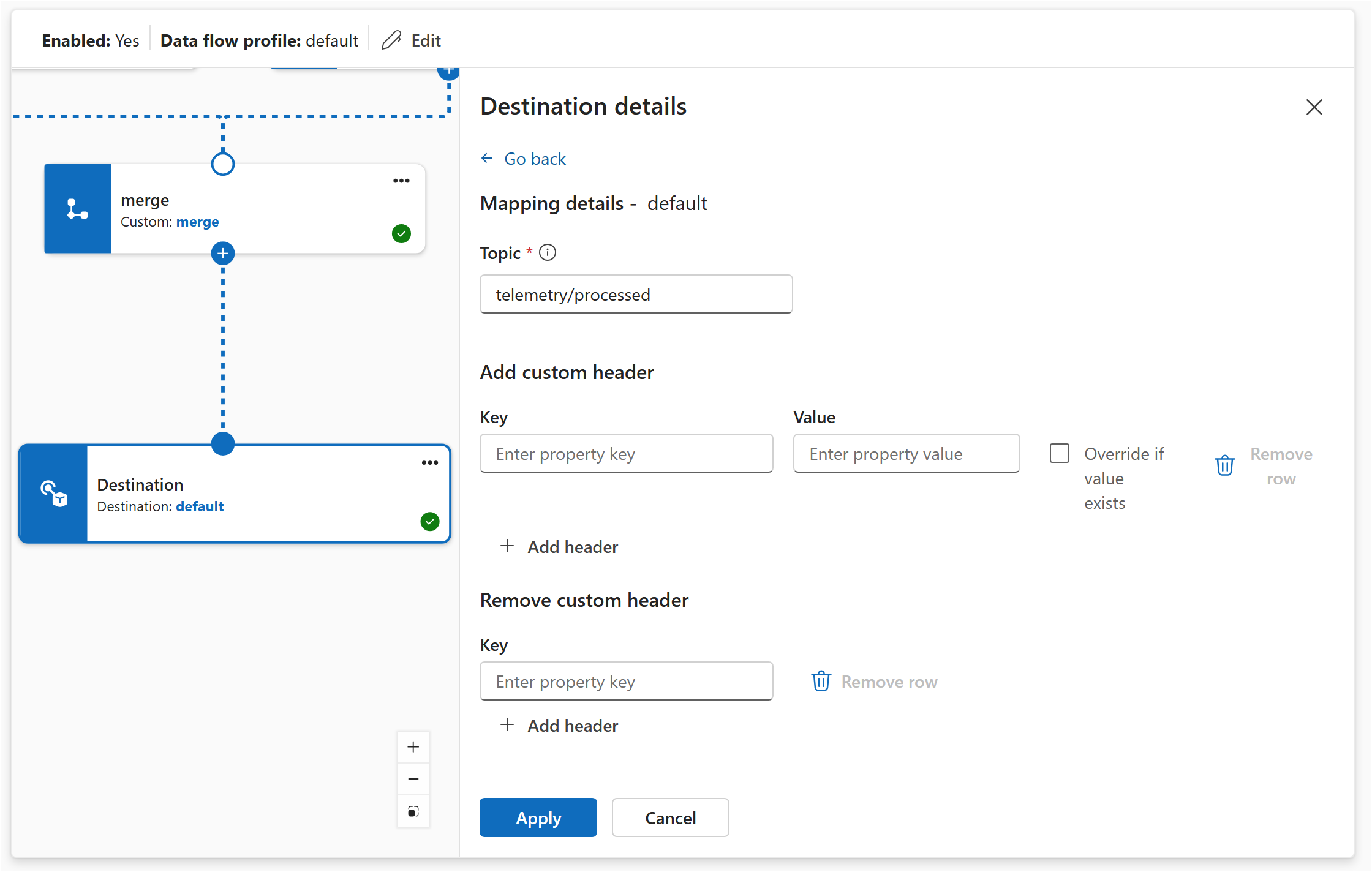Click the Go back arrow icon
The image size is (1372, 872).
pyautogui.click(x=487, y=159)
